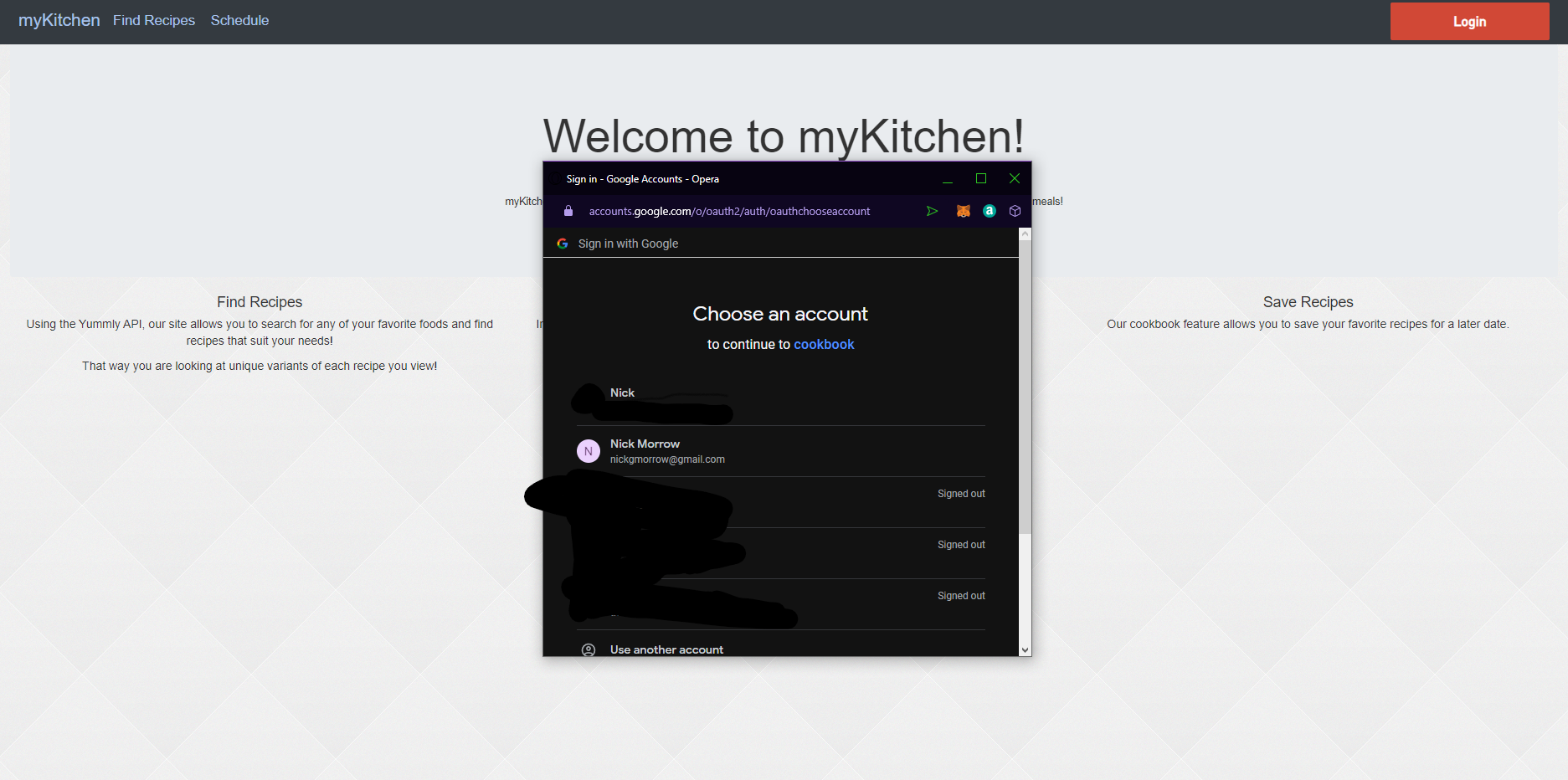Click the scrollbar down arrow in the dialog

click(1024, 649)
